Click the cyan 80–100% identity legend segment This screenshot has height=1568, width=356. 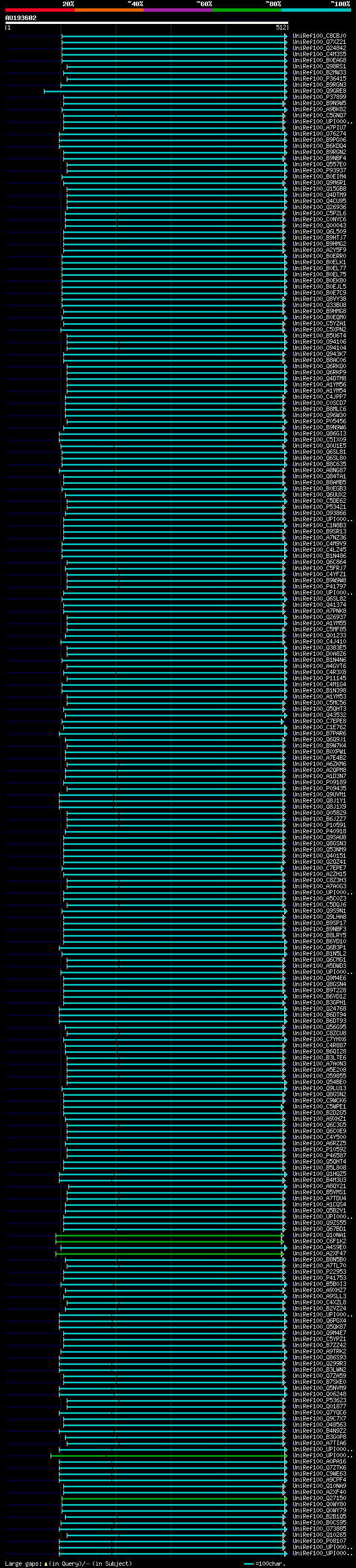pos(316,11)
